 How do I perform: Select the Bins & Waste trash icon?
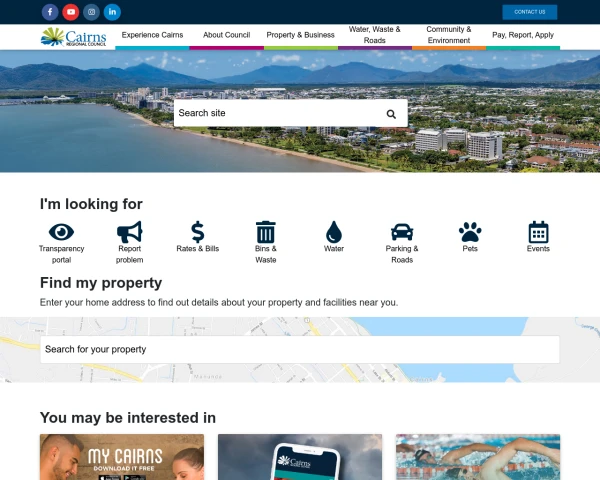coord(266,232)
